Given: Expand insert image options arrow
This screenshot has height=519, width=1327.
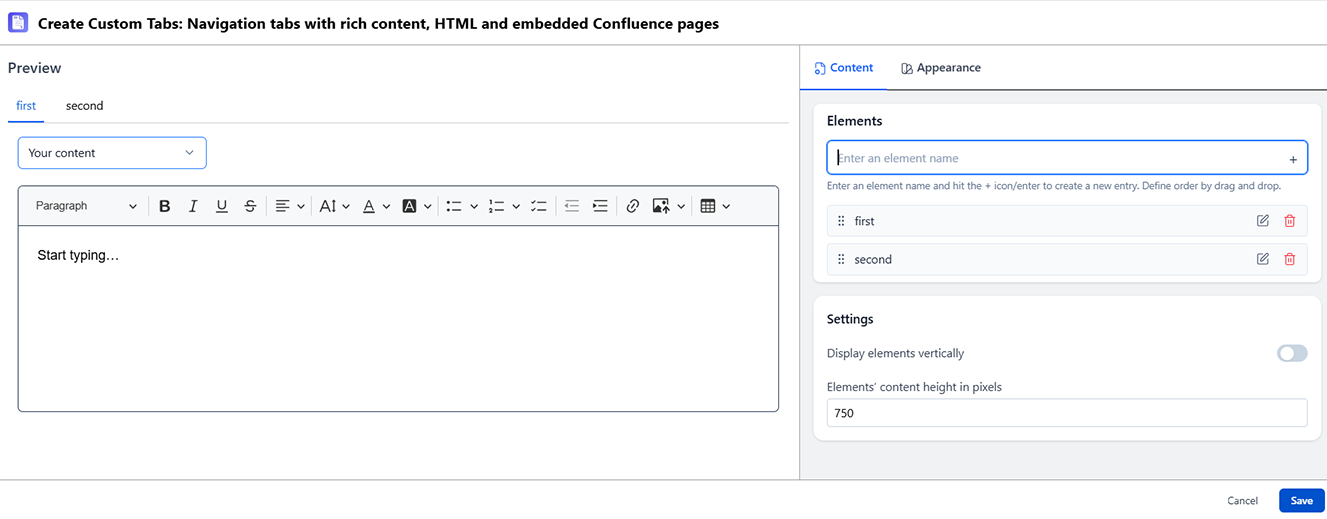Looking at the screenshot, I should tap(681, 207).
